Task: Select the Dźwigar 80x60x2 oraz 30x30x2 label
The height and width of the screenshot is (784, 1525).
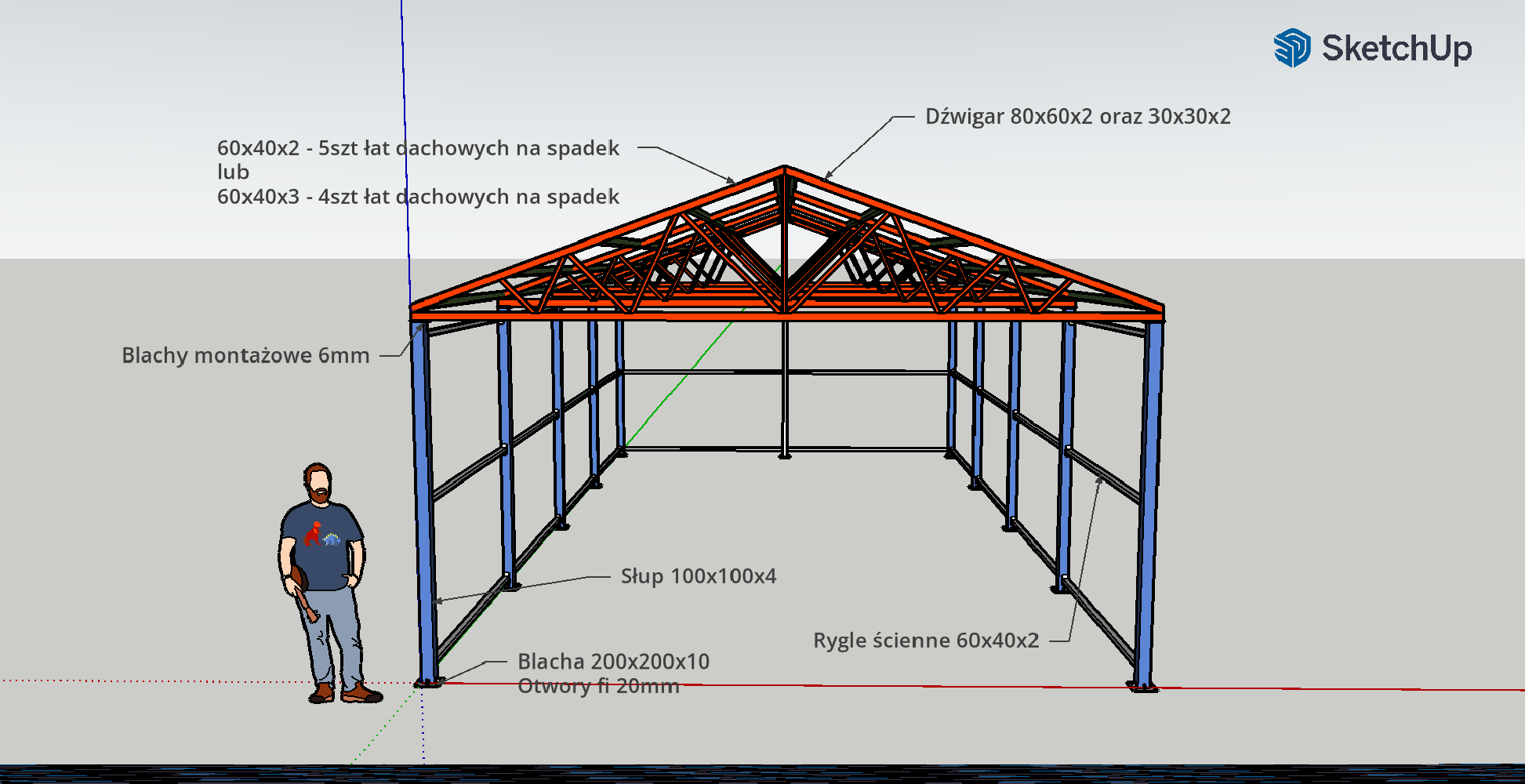Action: (1077, 117)
